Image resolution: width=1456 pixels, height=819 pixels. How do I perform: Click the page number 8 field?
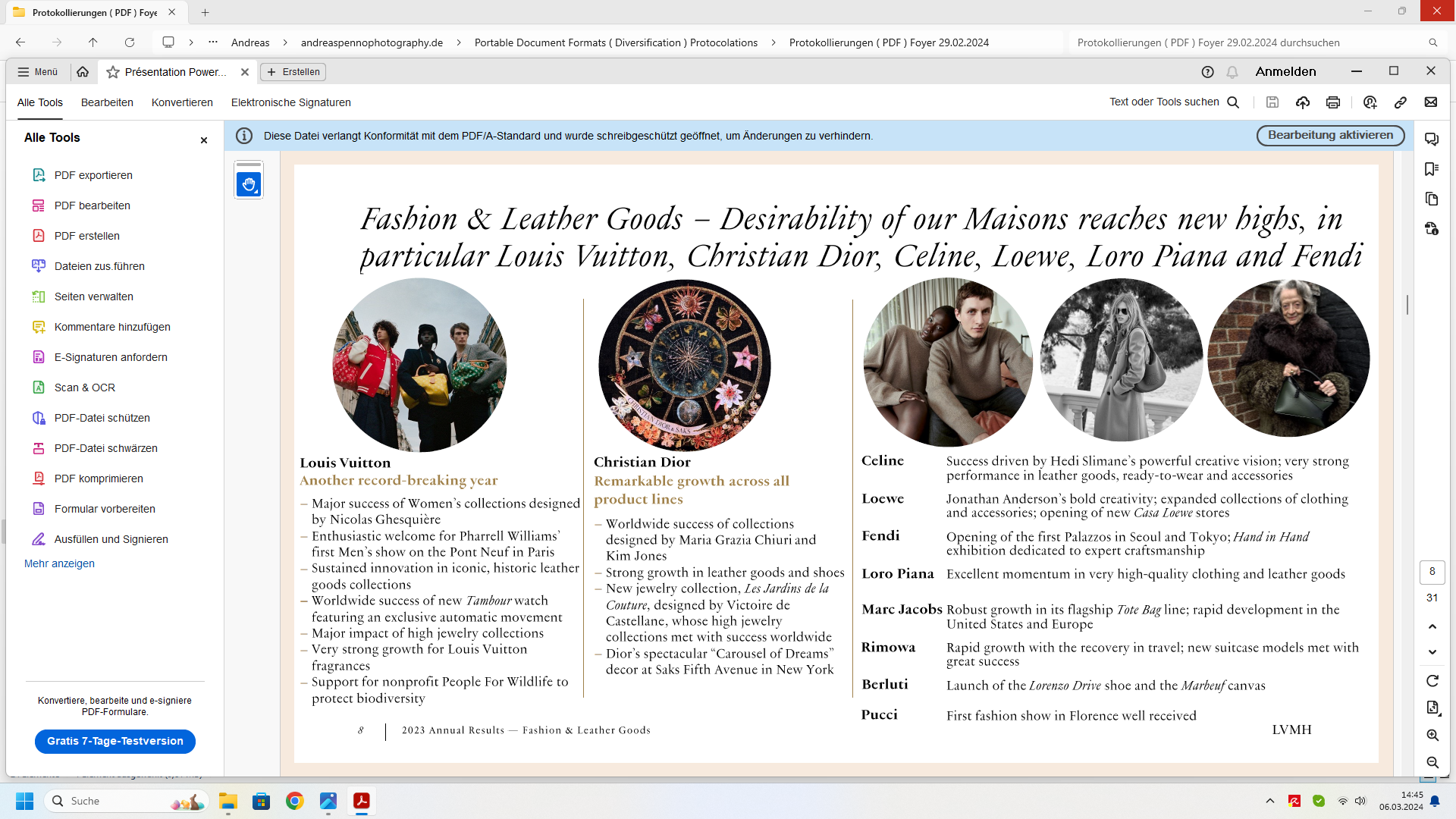(1432, 572)
